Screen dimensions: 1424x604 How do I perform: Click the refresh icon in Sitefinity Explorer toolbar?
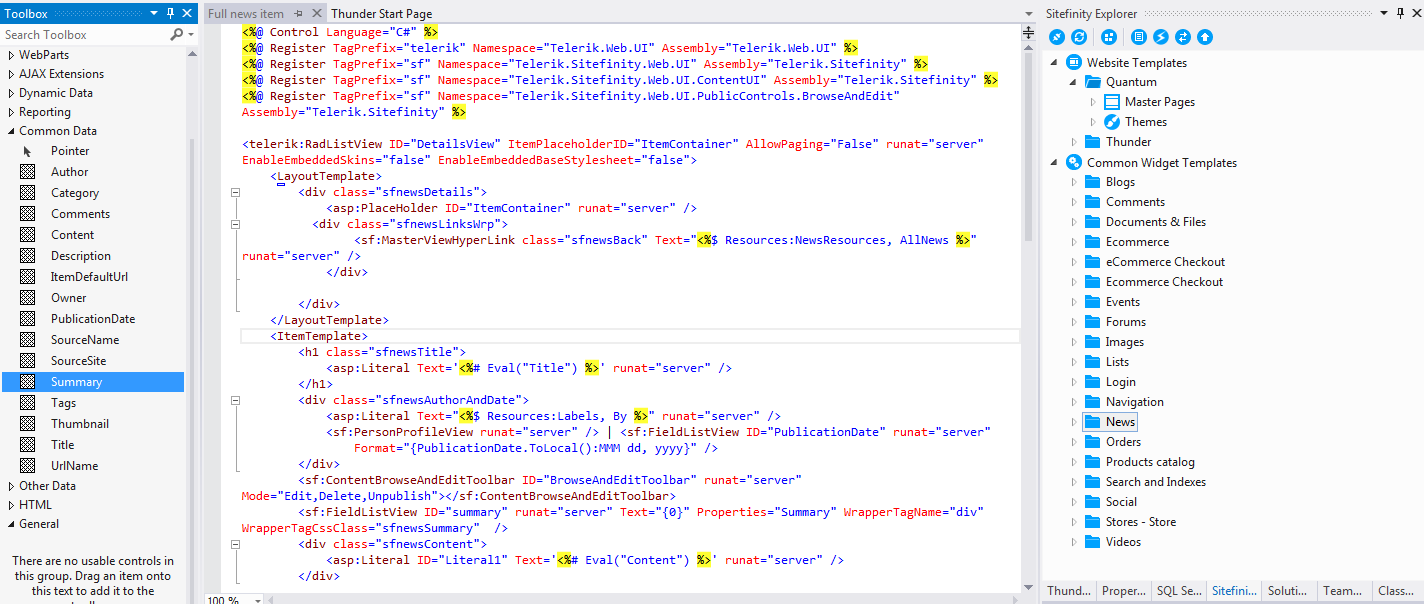1079,37
